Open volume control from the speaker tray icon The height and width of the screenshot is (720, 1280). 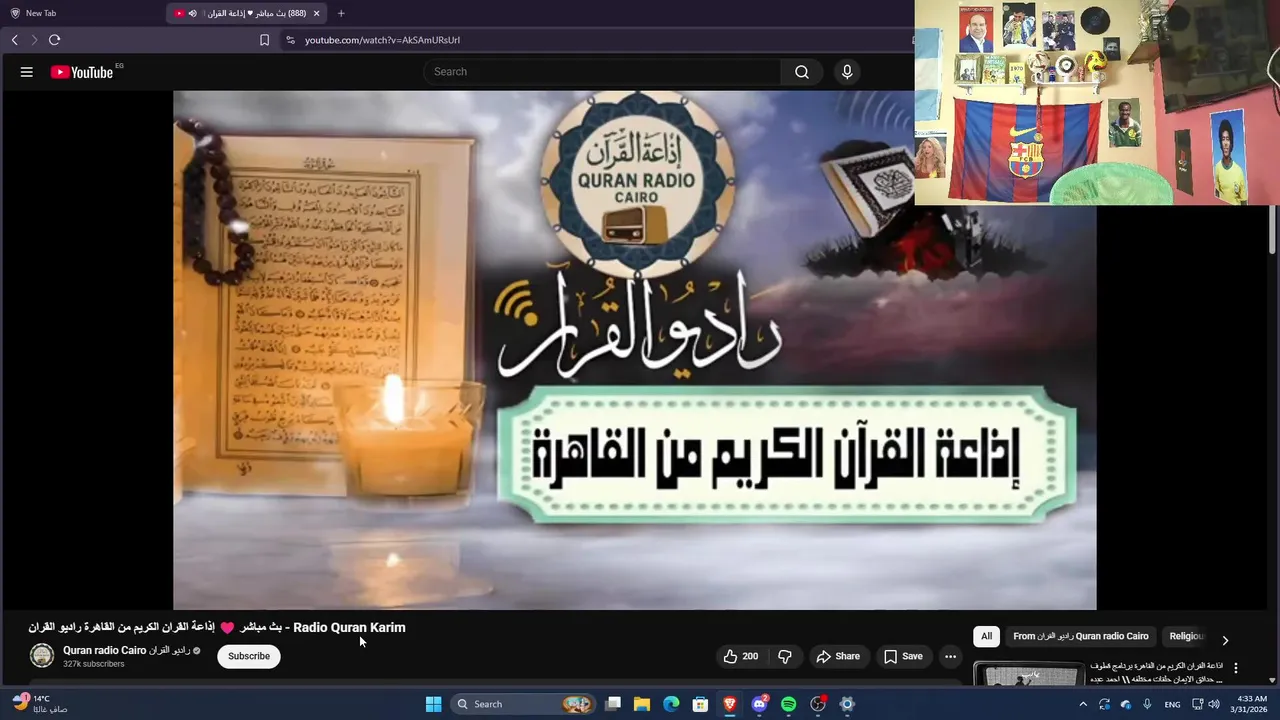[1214, 704]
